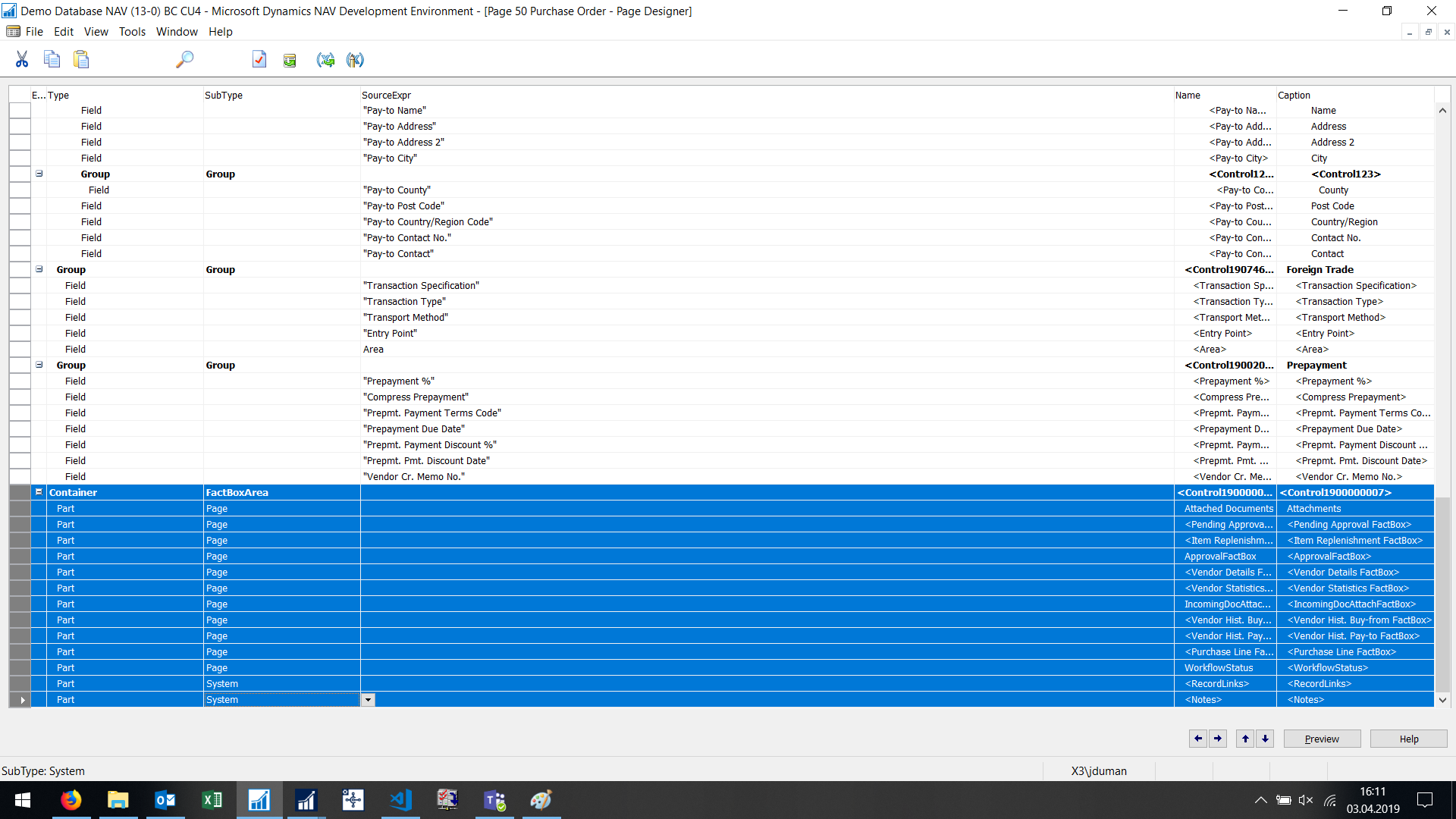The width and height of the screenshot is (1456, 819).
Task: Click the Foreign Trade caption cell
Action: coord(1355,269)
